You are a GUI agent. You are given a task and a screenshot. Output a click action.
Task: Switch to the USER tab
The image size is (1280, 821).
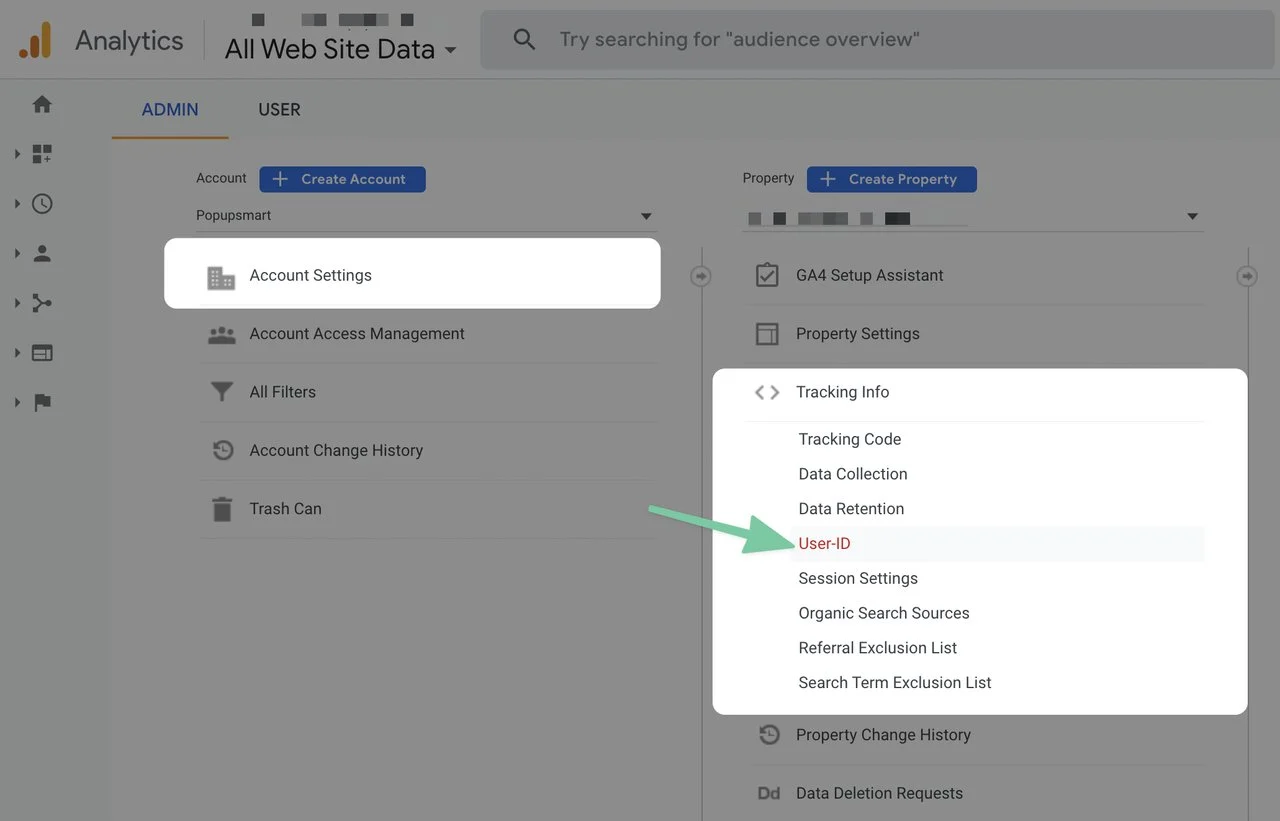(279, 110)
